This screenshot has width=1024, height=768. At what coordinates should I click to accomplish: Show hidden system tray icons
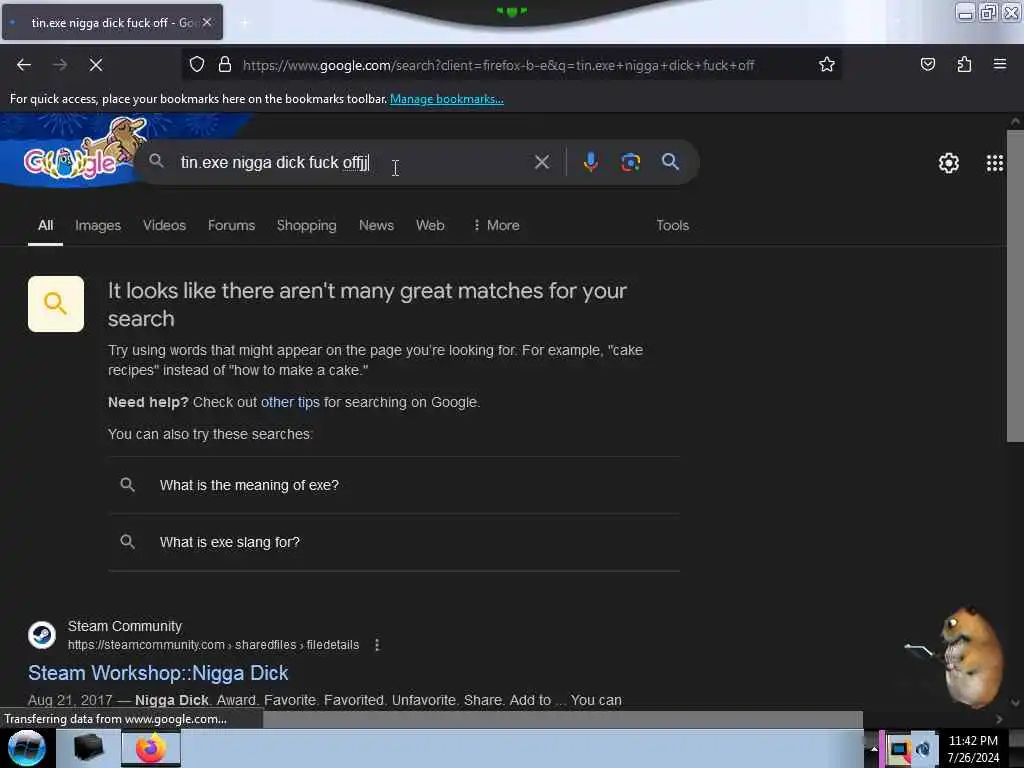(x=874, y=749)
